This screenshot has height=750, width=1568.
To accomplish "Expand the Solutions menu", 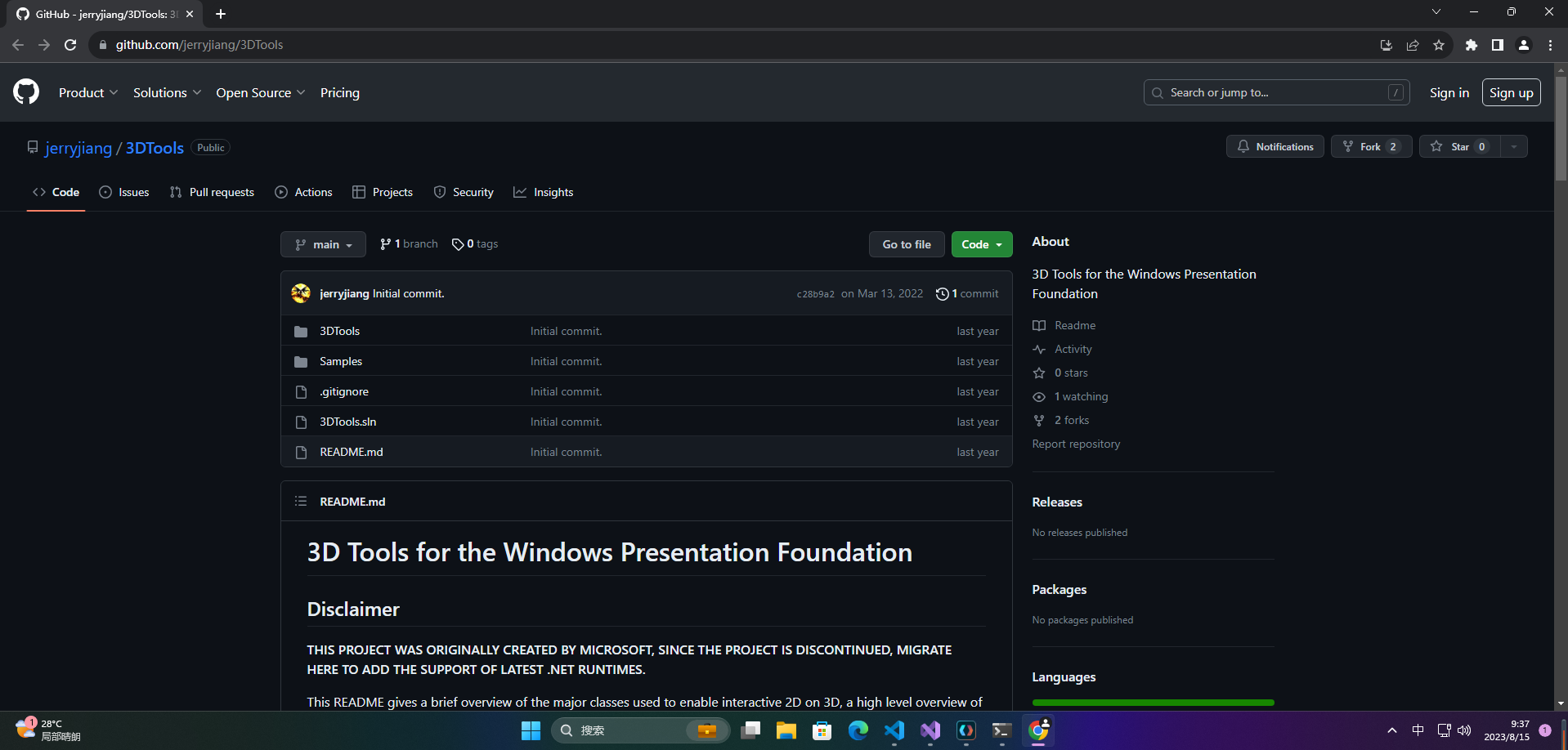I will tap(167, 92).
